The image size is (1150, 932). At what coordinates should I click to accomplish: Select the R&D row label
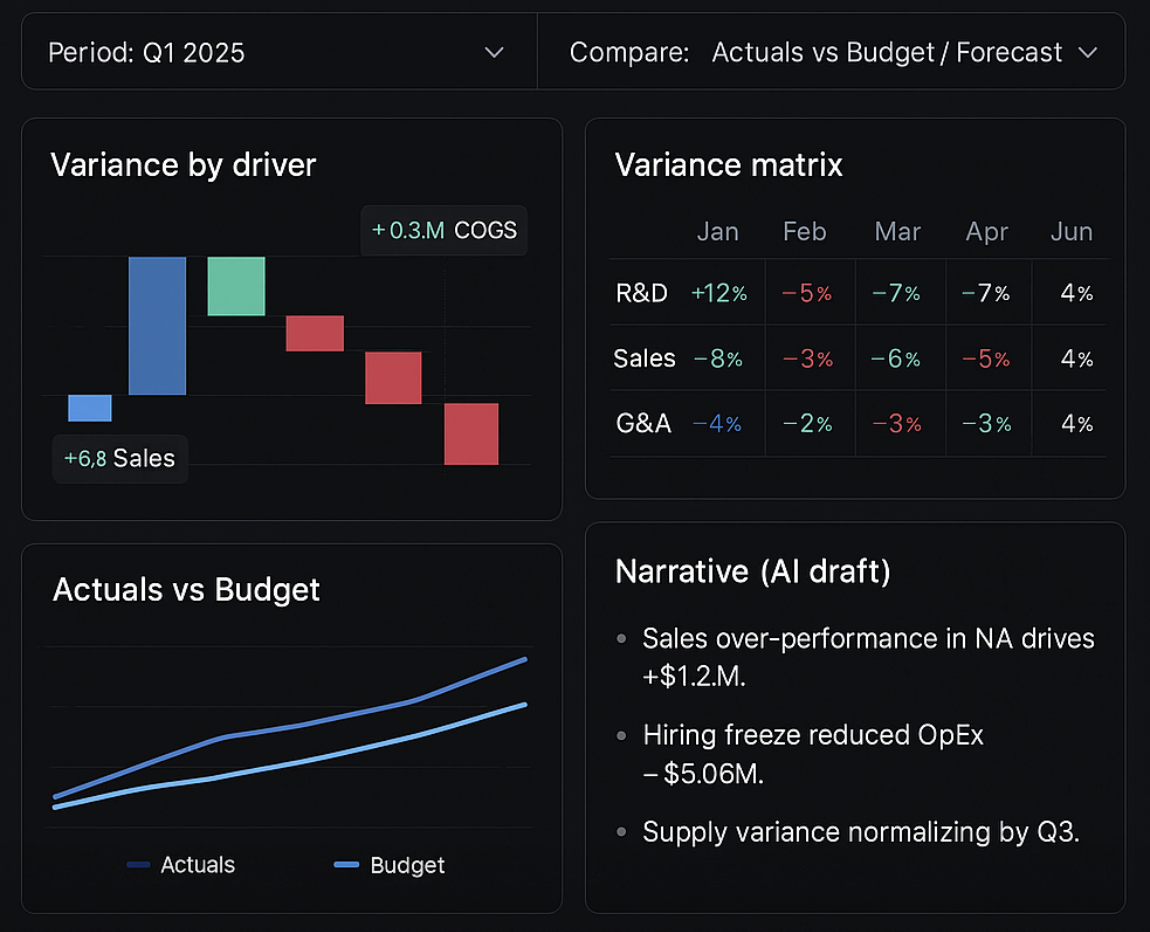[641, 294]
